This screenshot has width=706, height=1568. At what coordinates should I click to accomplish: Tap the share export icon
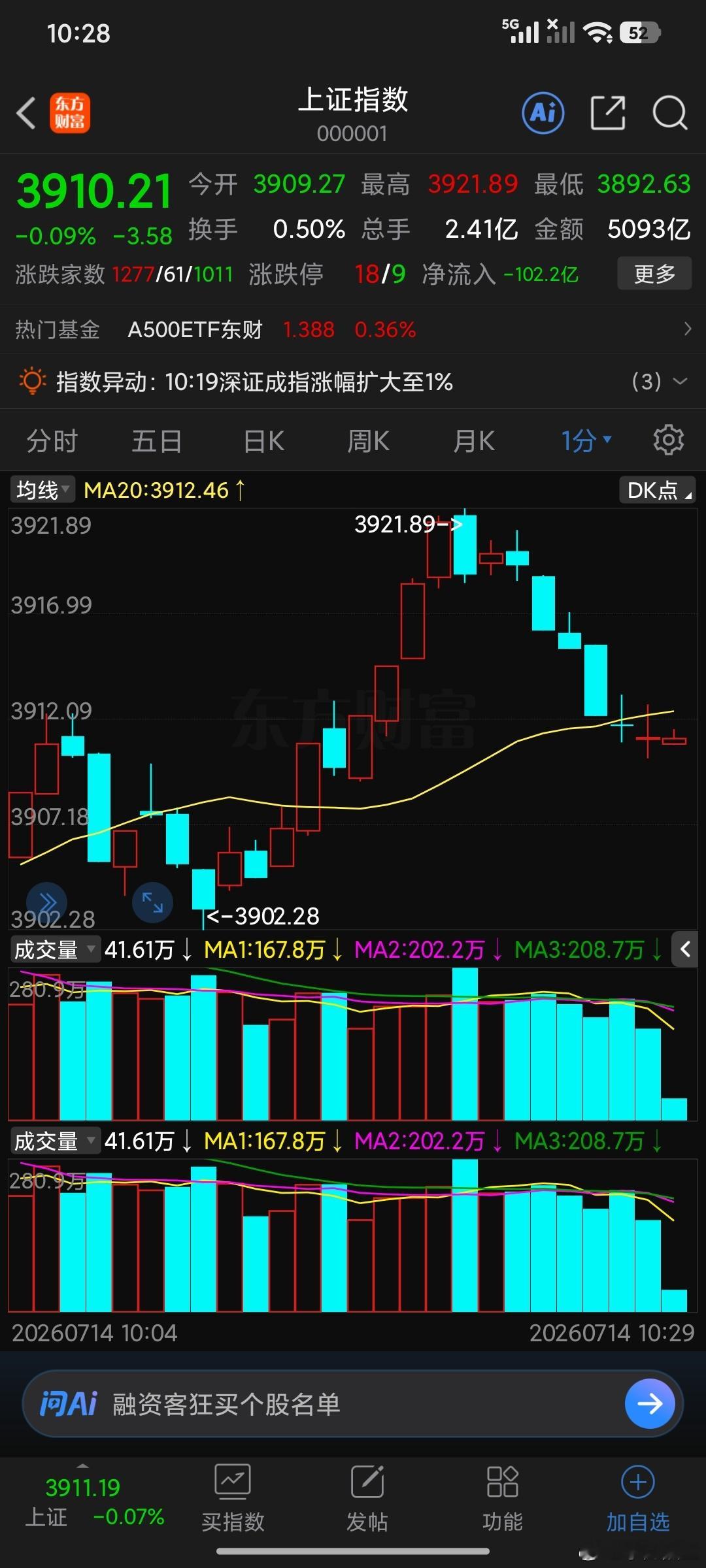(608, 113)
